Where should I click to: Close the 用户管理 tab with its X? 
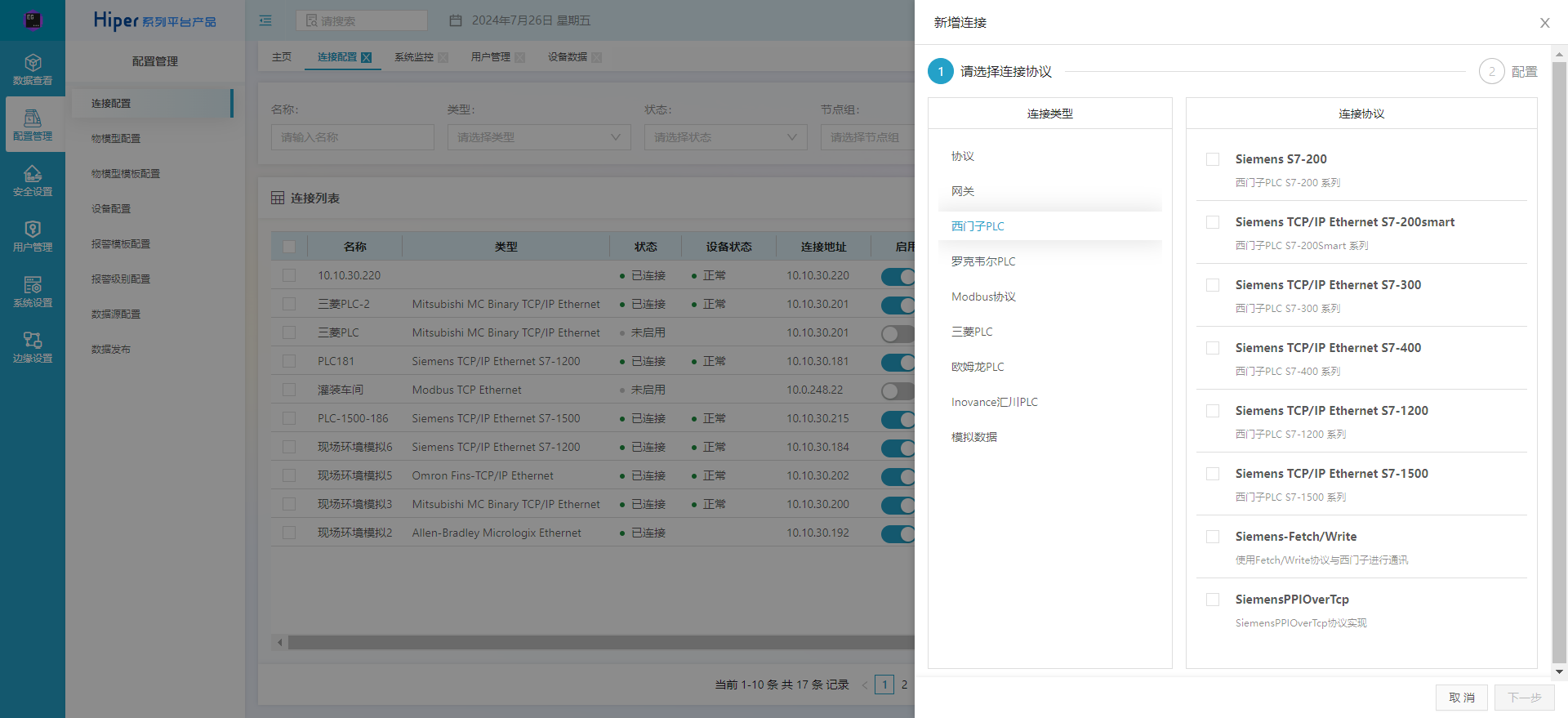click(x=519, y=57)
